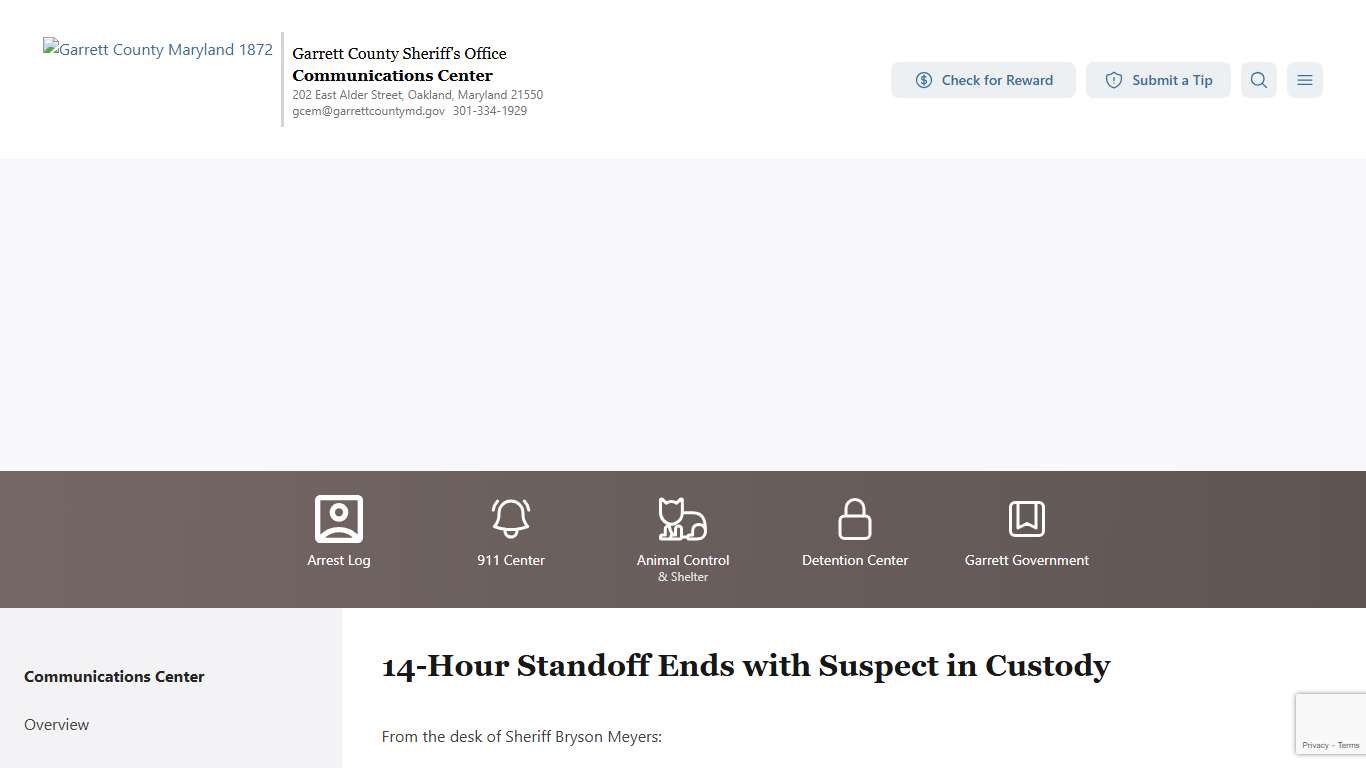
Task: Click the bold Communications Center header text
Action: click(x=392, y=75)
